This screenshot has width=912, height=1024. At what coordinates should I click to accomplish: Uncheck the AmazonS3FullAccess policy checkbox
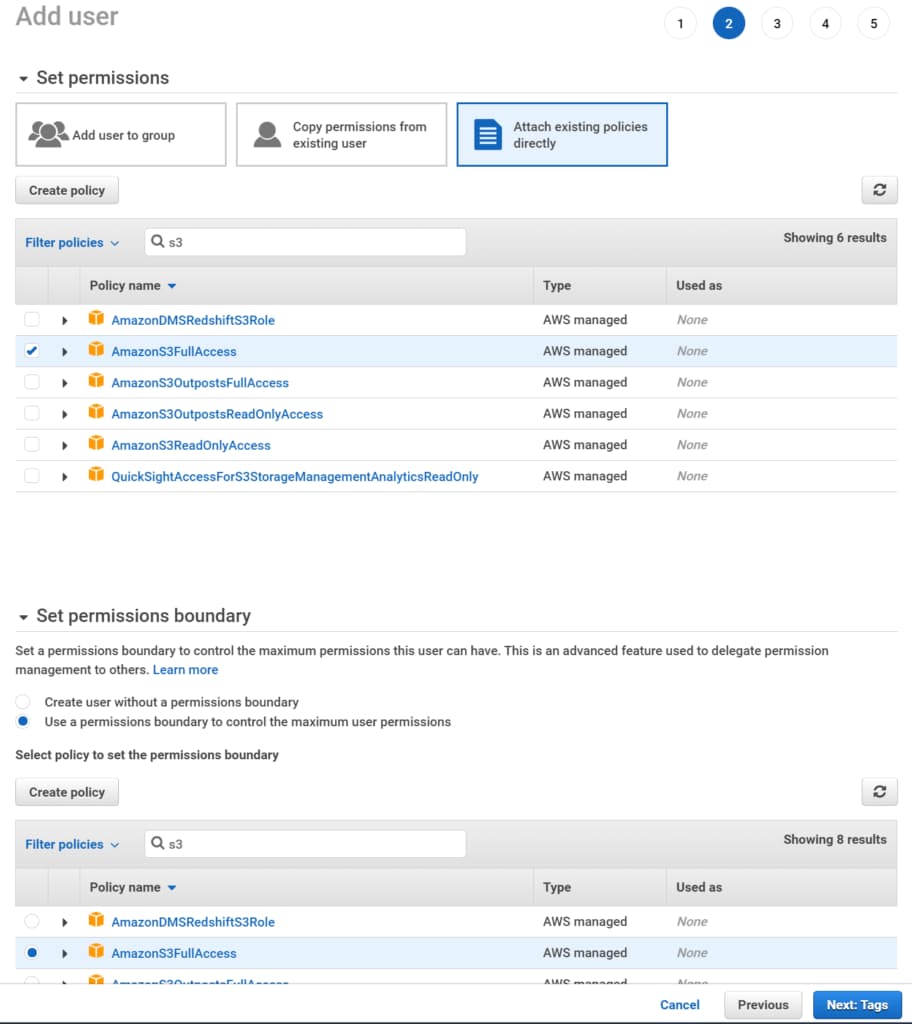[31, 351]
